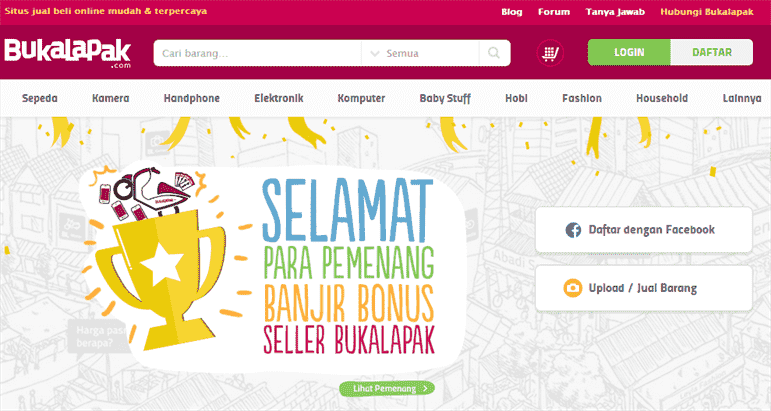Open the Fashion category
The height and width of the screenshot is (411, 771).
pos(582,98)
